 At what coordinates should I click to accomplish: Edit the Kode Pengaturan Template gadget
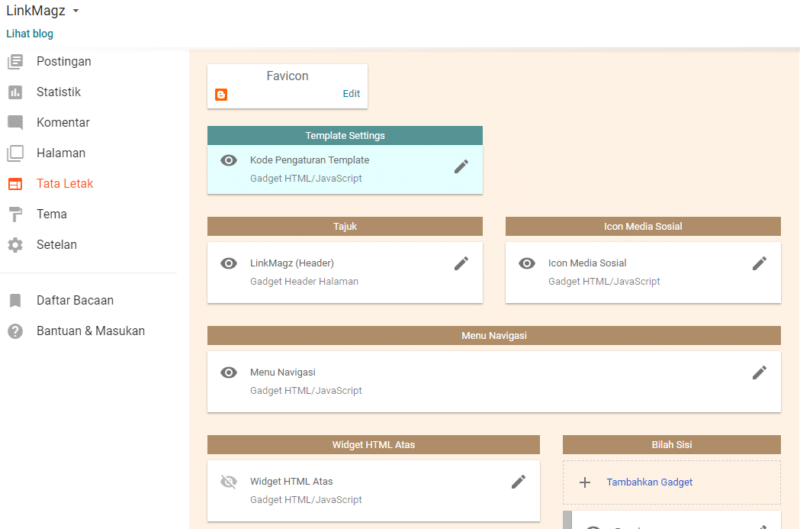click(x=461, y=166)
